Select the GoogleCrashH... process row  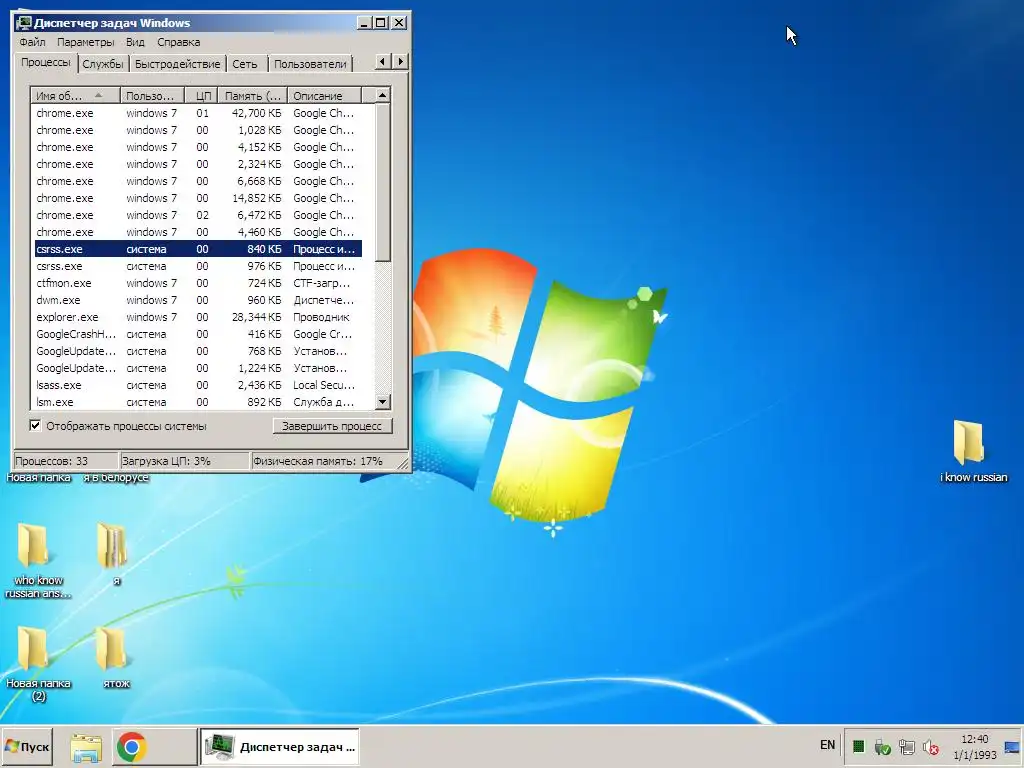tap(198, 334)
